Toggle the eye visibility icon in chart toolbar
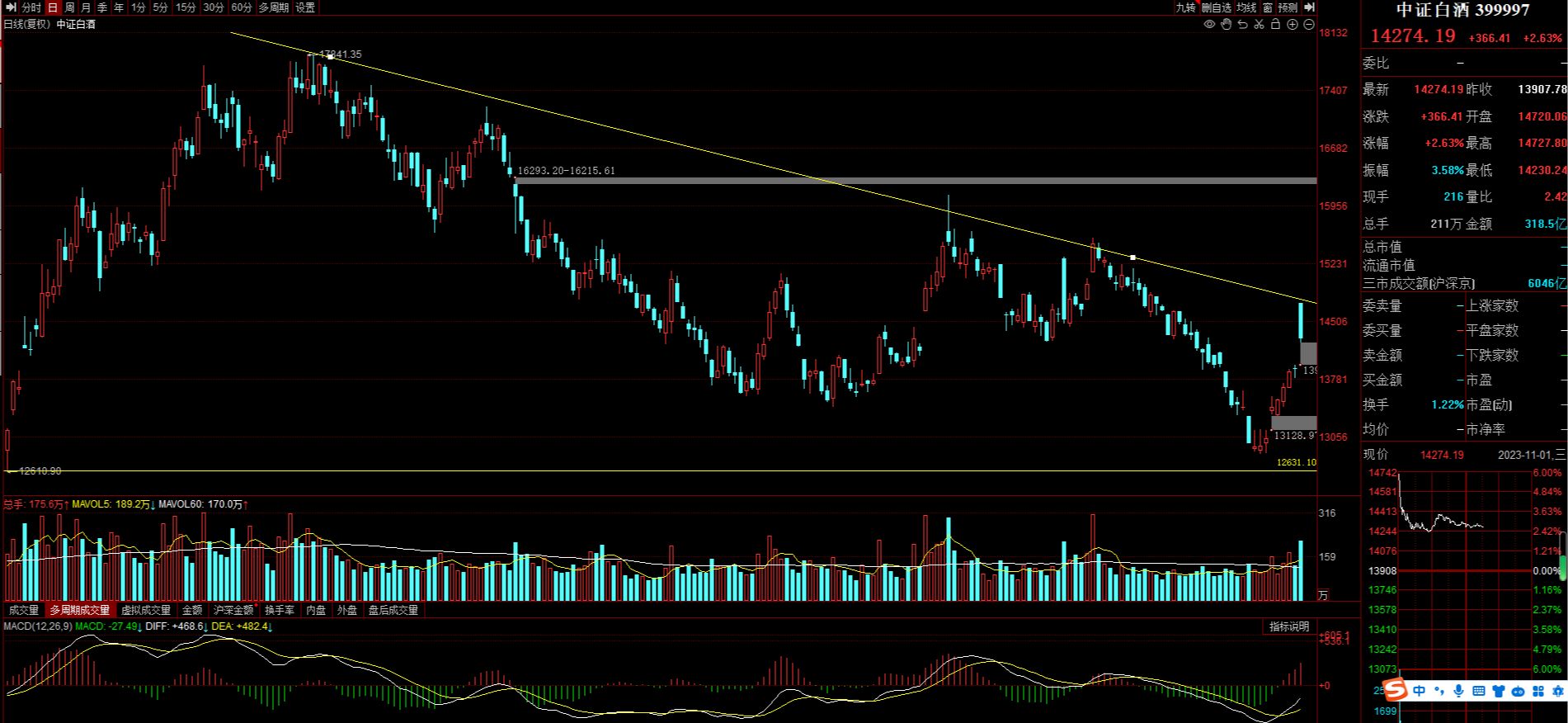 (1209, 25)
